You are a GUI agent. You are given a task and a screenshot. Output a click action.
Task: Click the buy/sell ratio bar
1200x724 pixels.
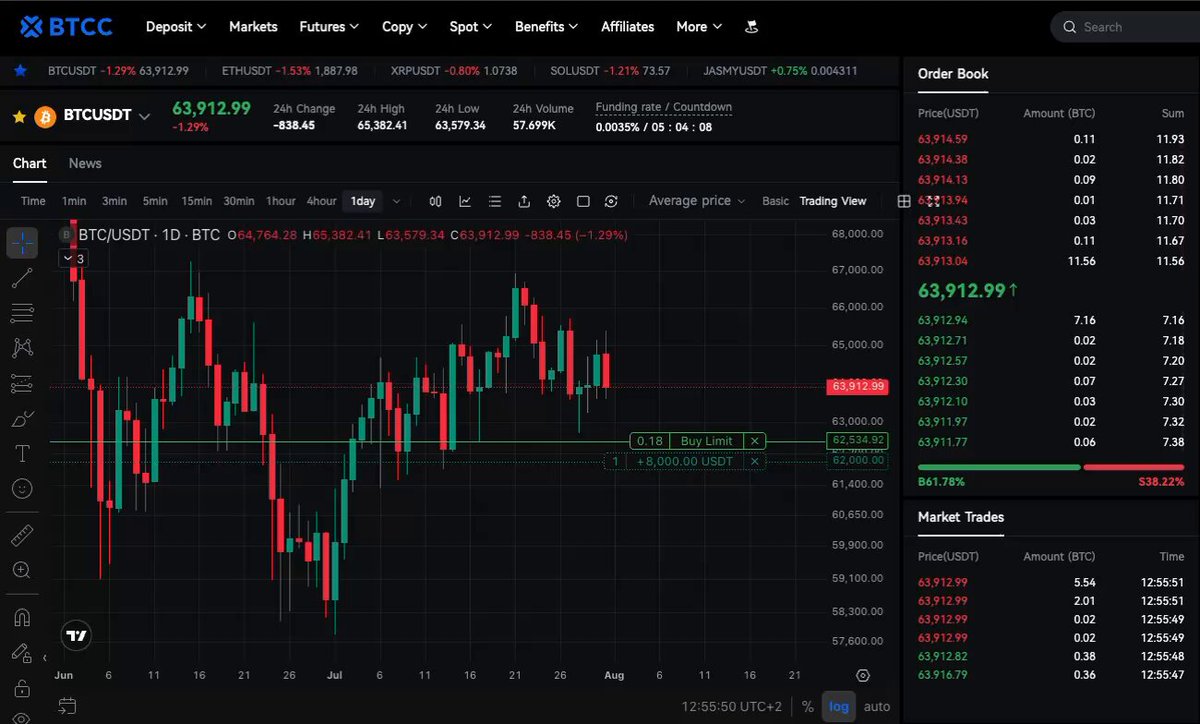pyautogui.click(x=1051, y=467)
